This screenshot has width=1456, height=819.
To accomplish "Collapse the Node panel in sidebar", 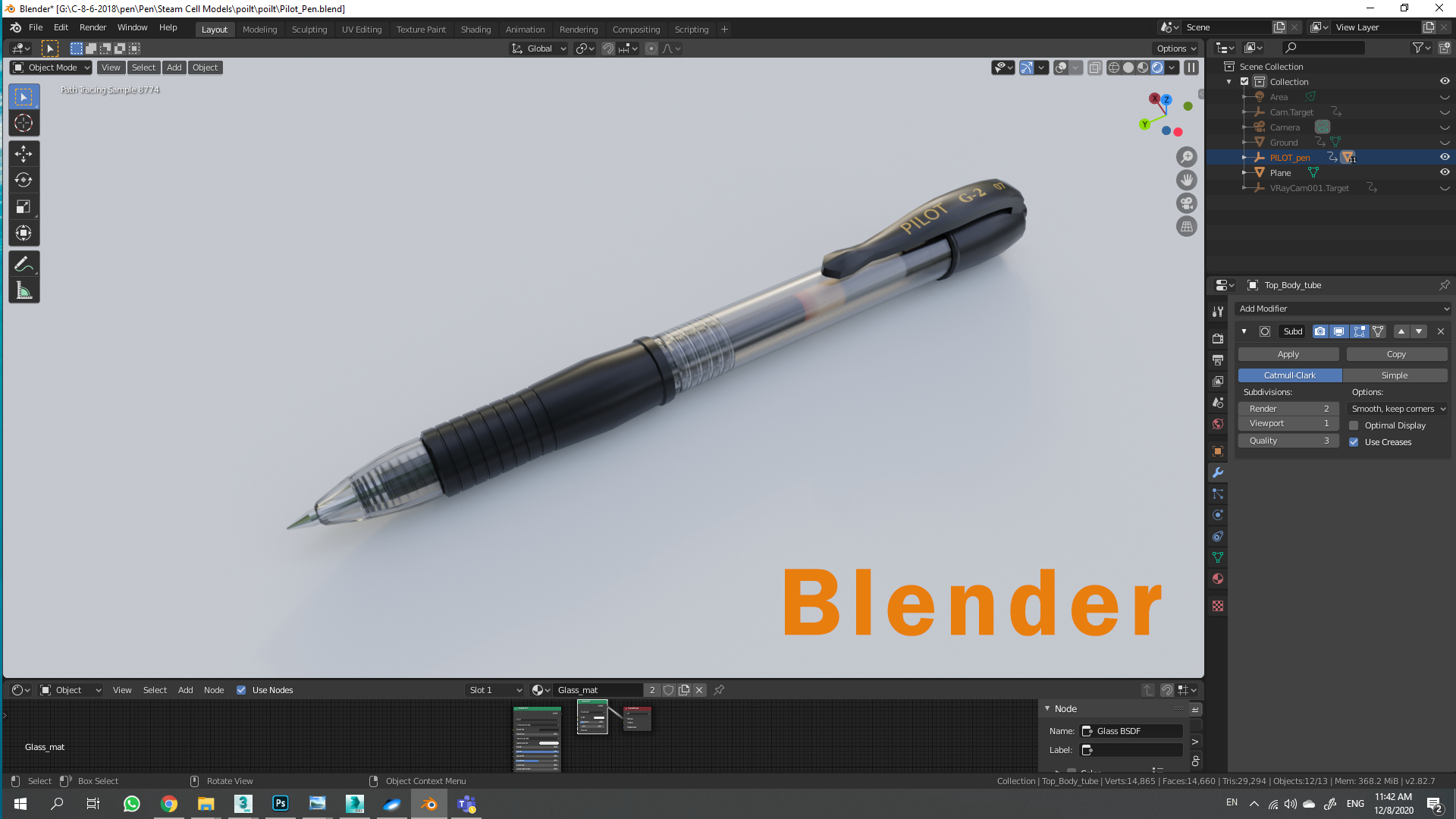I will point(1047,709).
